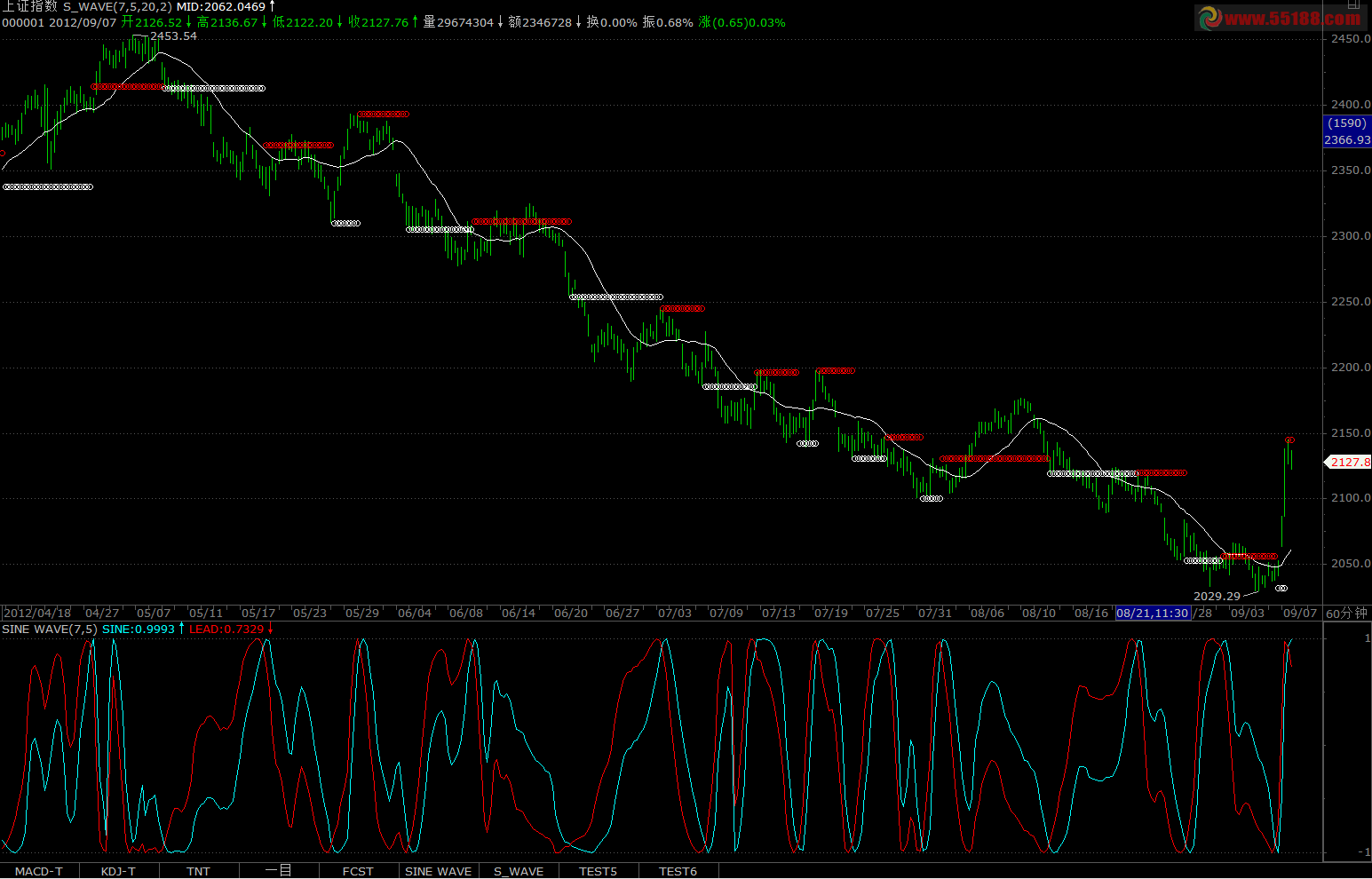Screen dimensions: 1372x879
Task: Switch to the 一目 indicator tab
Action: [278, 871]
